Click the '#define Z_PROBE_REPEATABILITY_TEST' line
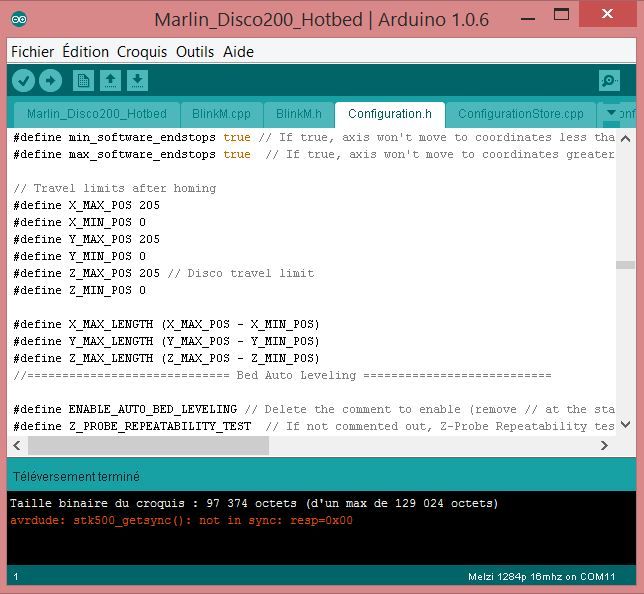644x594 pixels. click(x=314, y=426)
